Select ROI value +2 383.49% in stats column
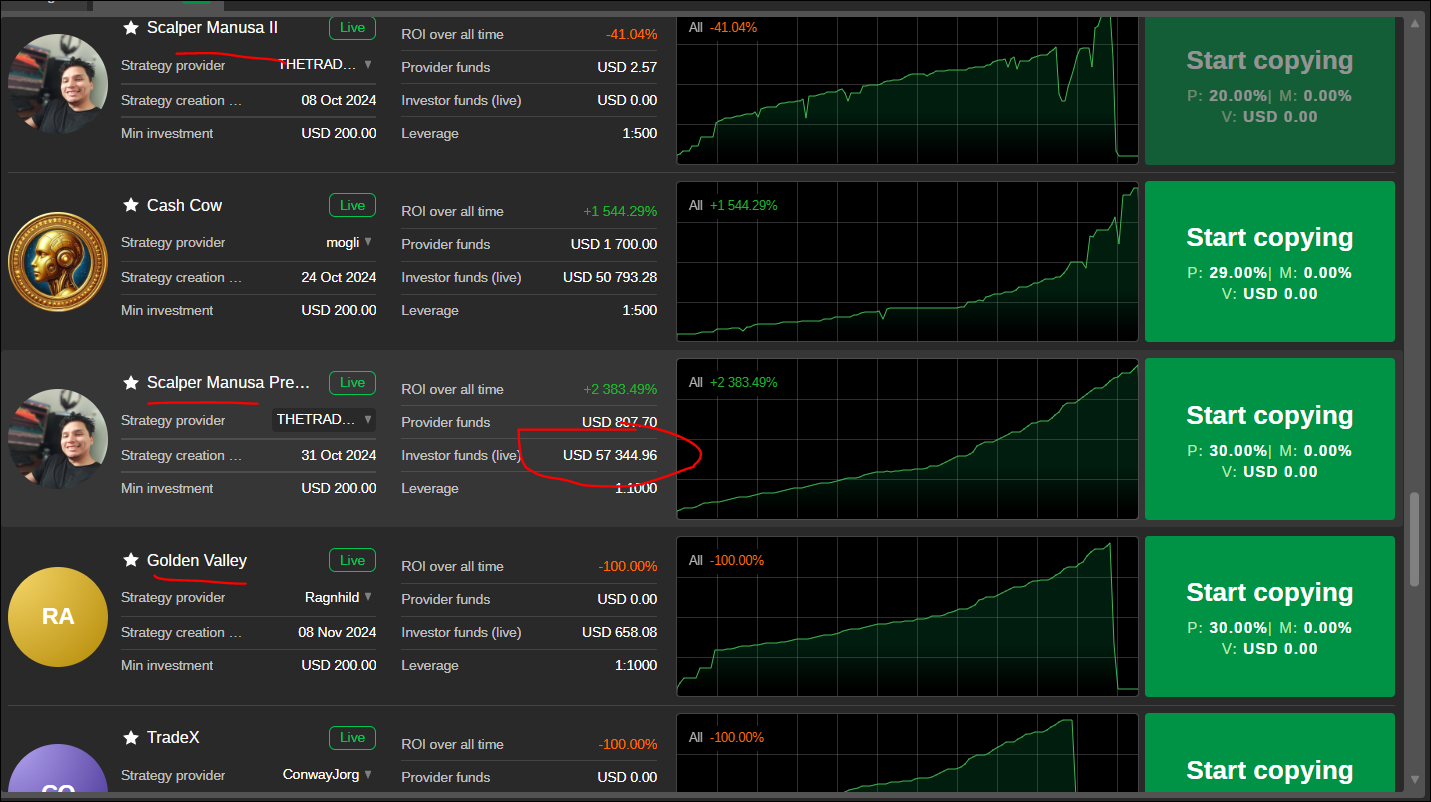Image resolution: width=1431 pixels, height=802 pixels. click(620, 389)
